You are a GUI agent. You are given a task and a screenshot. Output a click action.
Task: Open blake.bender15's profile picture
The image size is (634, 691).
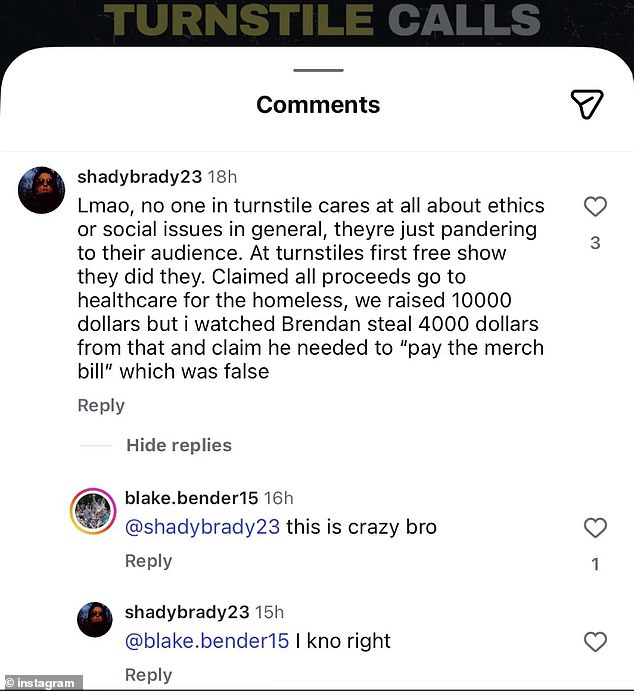(93, 510)
